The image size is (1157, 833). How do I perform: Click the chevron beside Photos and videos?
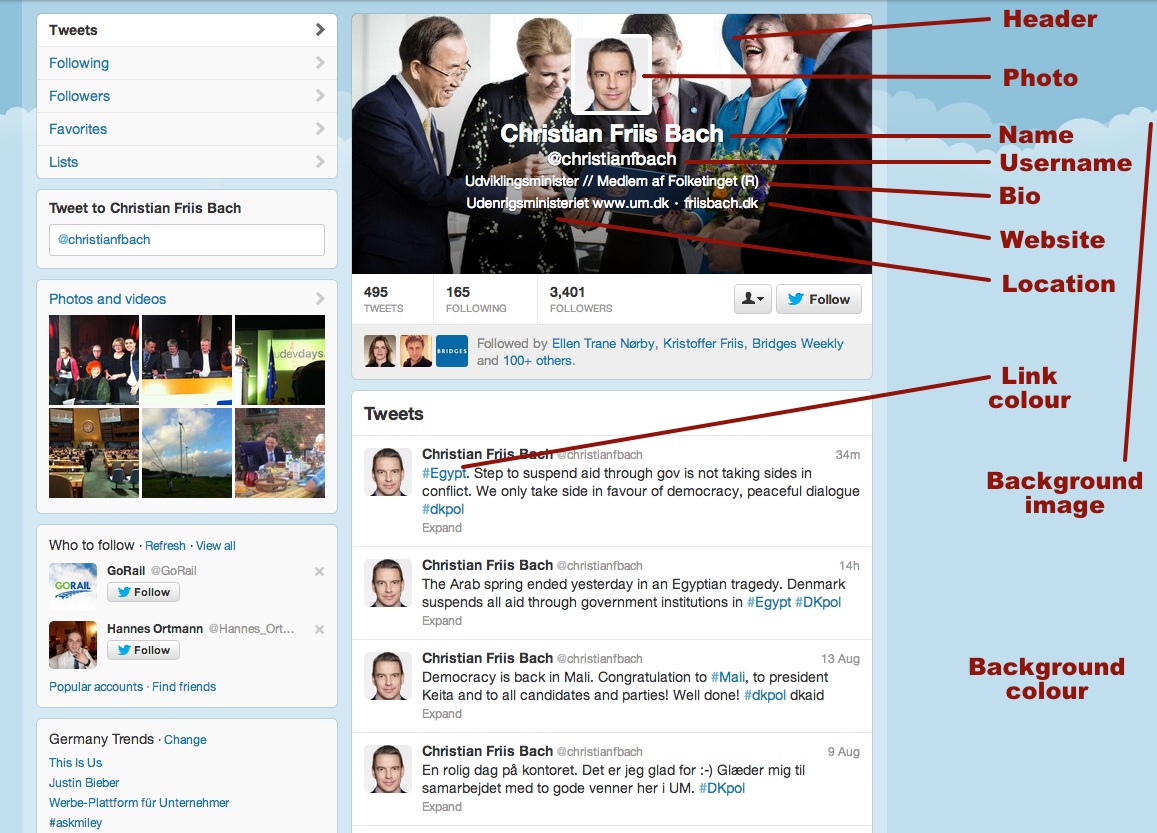(320, 298)
